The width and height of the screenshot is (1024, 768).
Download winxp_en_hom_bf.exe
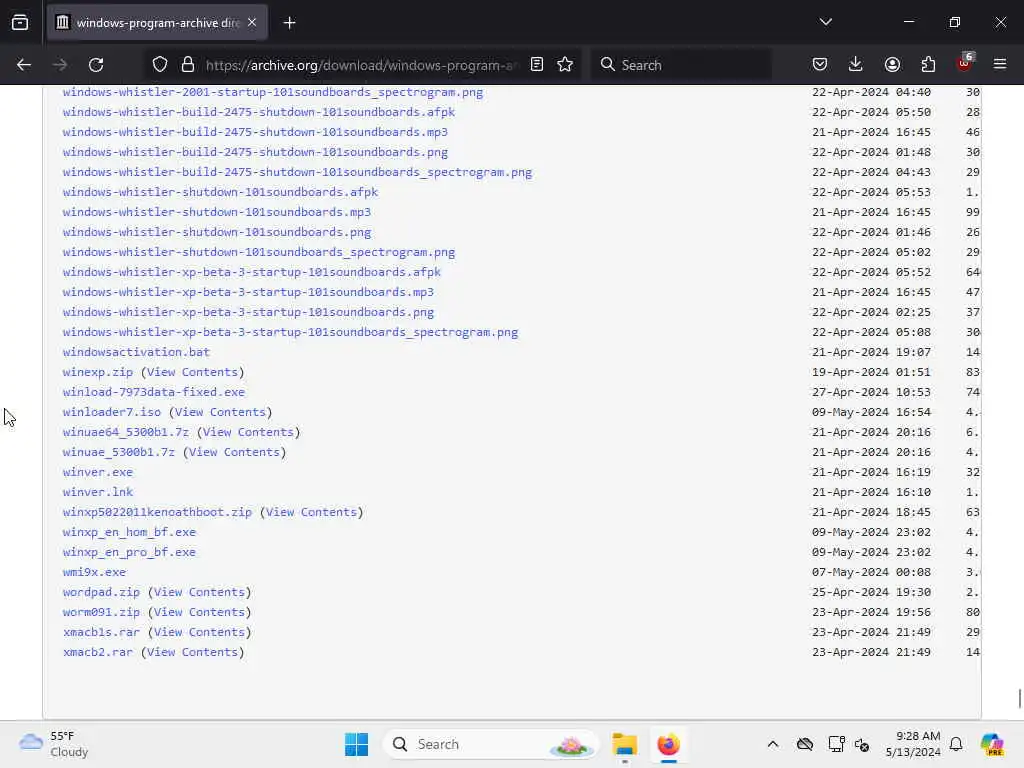point(129,532)
